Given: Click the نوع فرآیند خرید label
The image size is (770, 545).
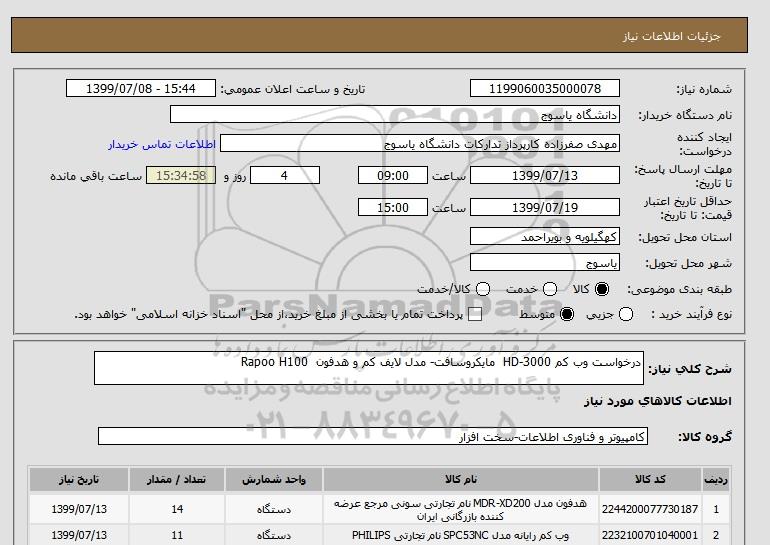Looking at the screenshot, I should (x=691, y=314).
